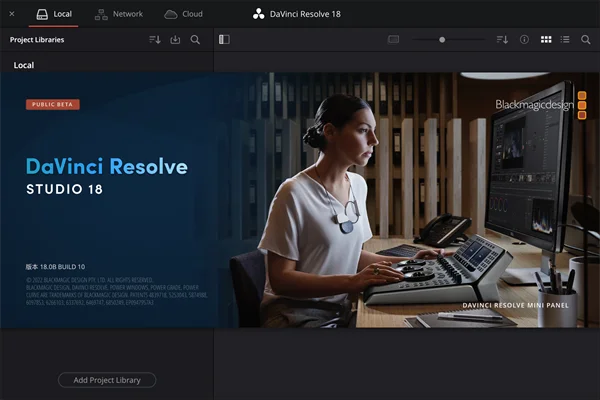Sort the Project Libraries list
The height and width of the screenshot is (400, 600).
[x=155, y=39]
